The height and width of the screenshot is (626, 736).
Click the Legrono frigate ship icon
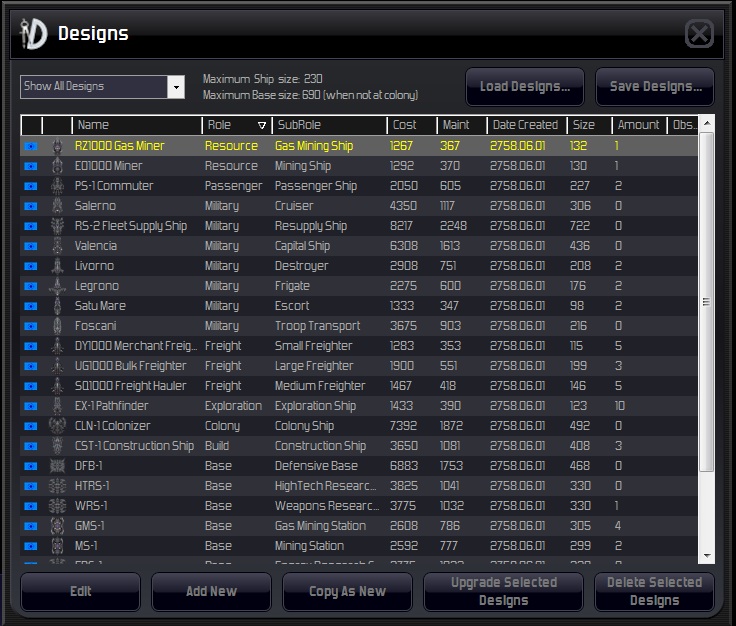[x=57, y=286]
